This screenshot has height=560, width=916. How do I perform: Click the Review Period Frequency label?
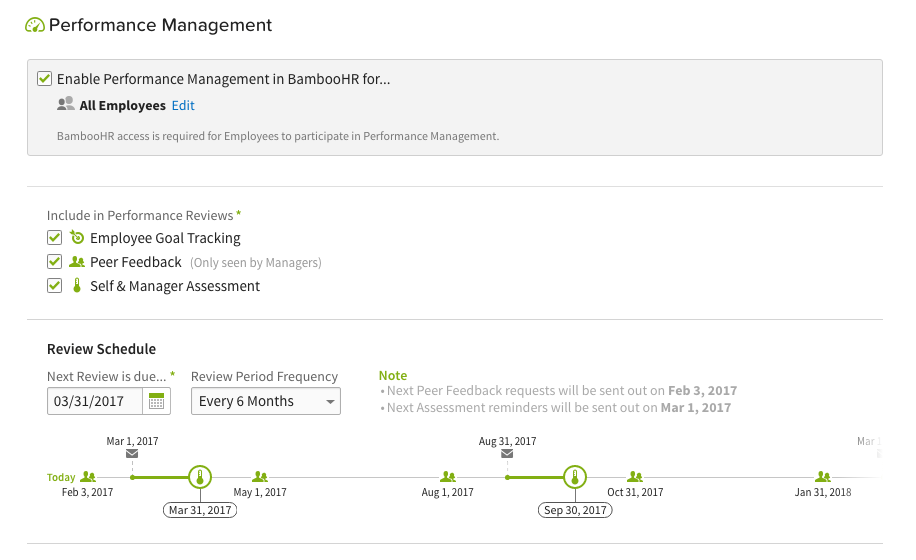coord(264,377)
